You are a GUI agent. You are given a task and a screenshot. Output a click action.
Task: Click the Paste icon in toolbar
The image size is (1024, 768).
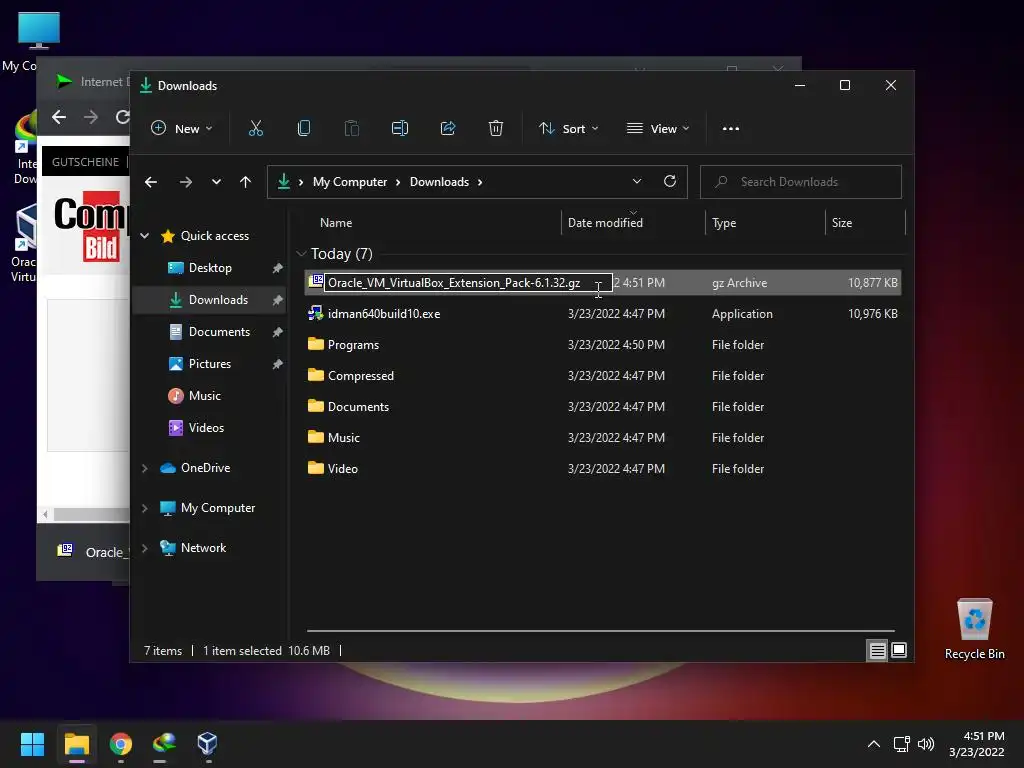351,129
